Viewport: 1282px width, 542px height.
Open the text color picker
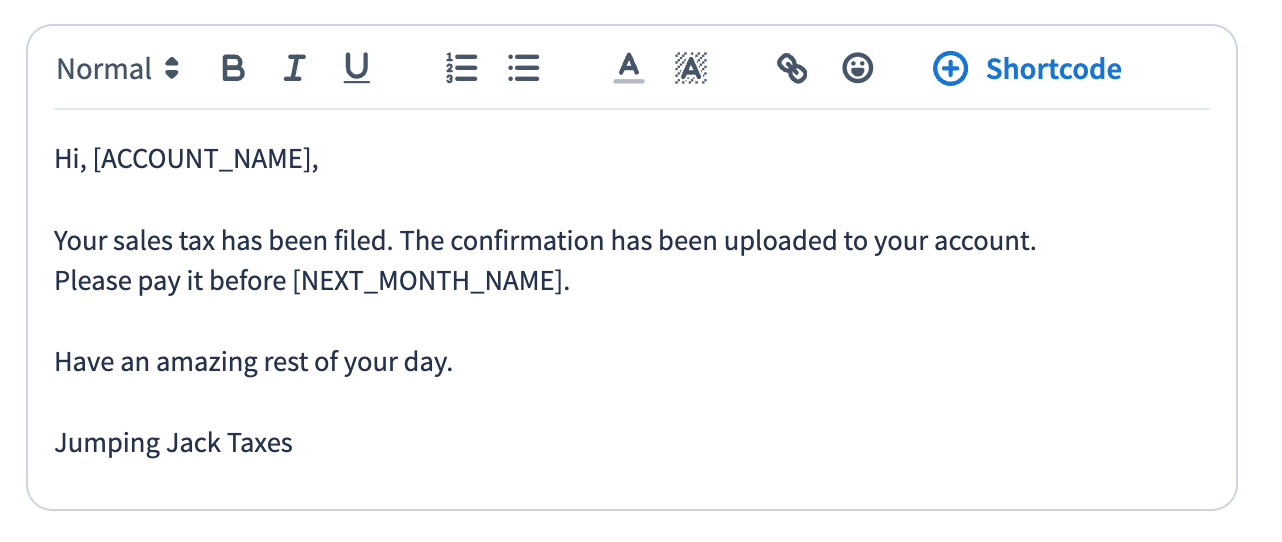[628, 69]
